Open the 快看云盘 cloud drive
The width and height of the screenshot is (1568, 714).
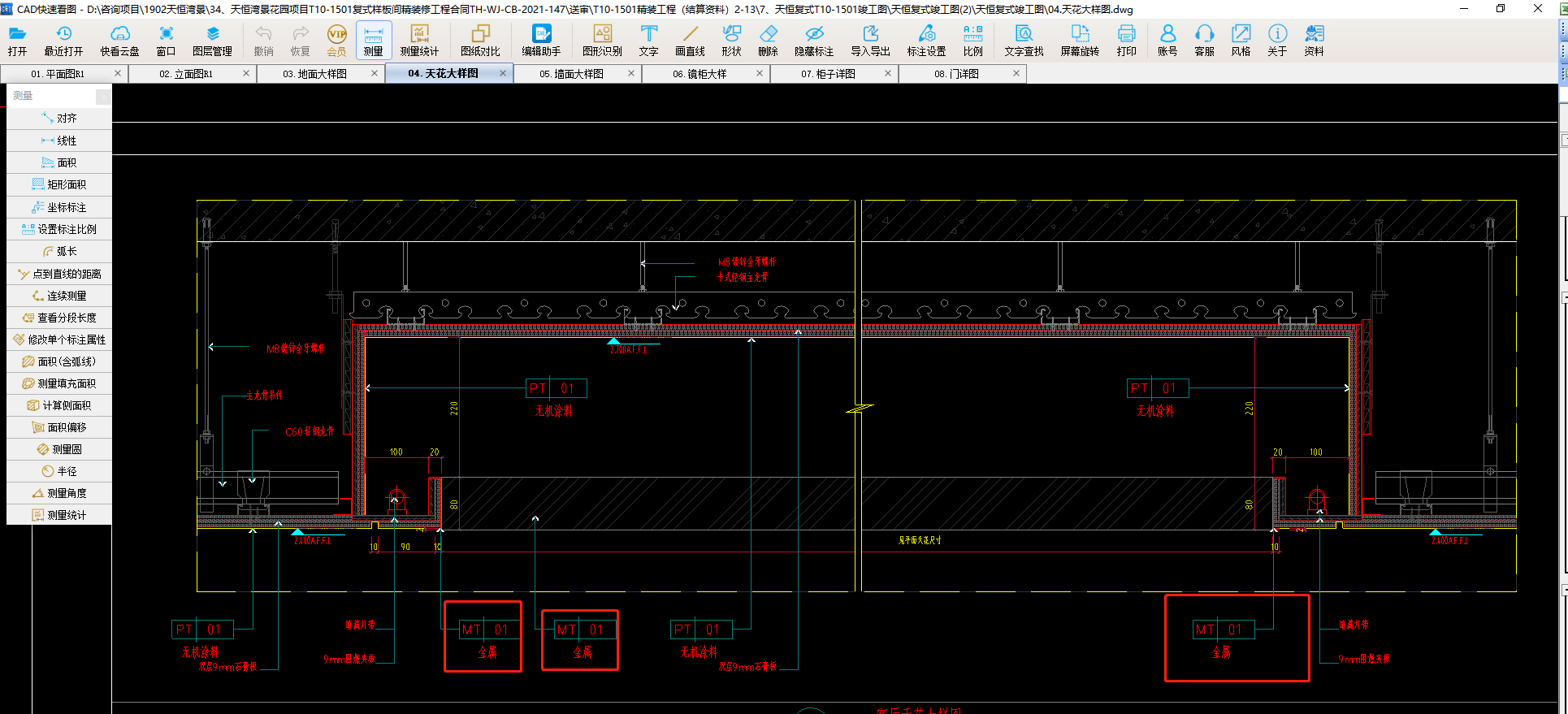click(119, 40)
